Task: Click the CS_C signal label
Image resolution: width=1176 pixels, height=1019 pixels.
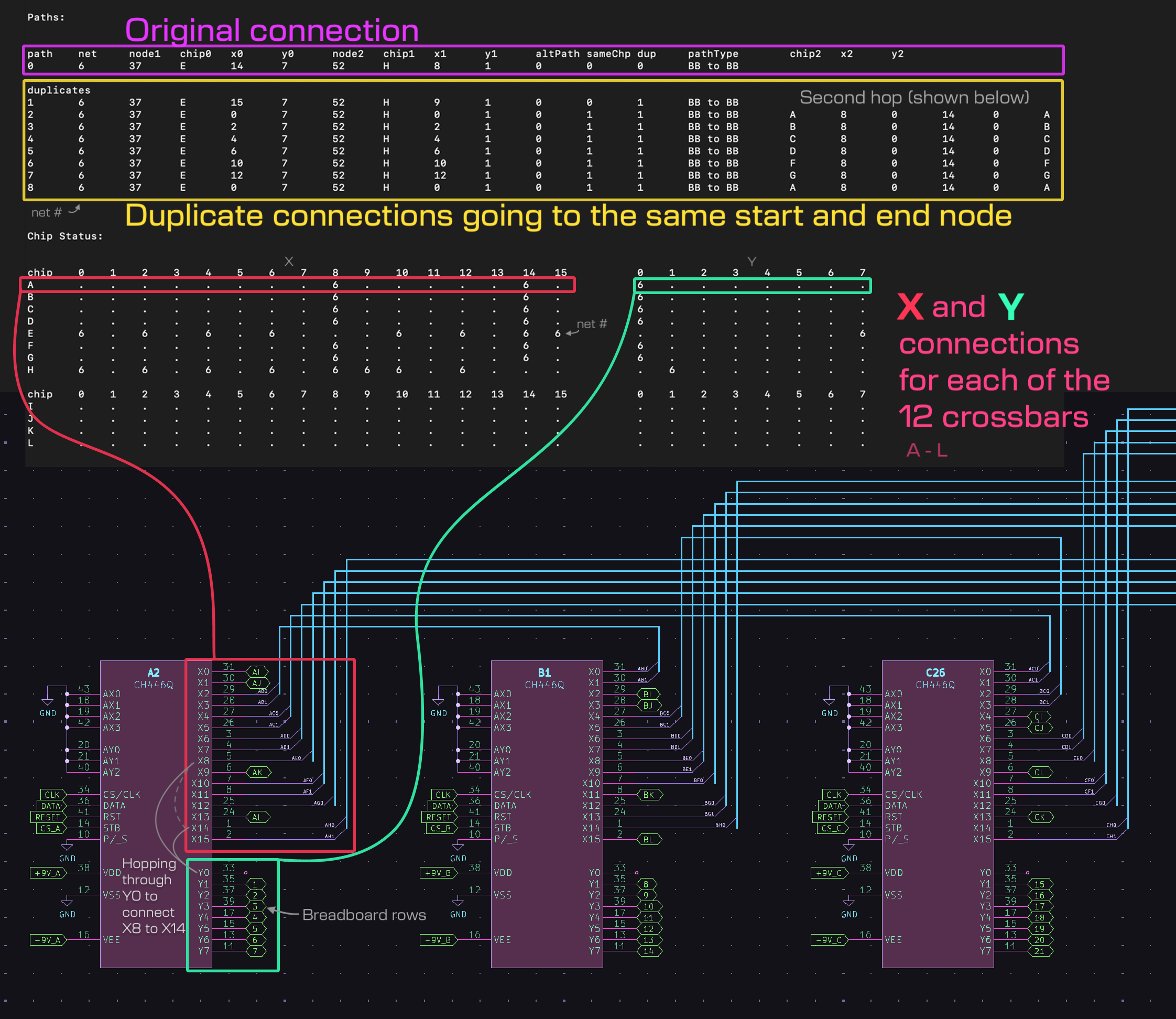Action: point(833,829)
